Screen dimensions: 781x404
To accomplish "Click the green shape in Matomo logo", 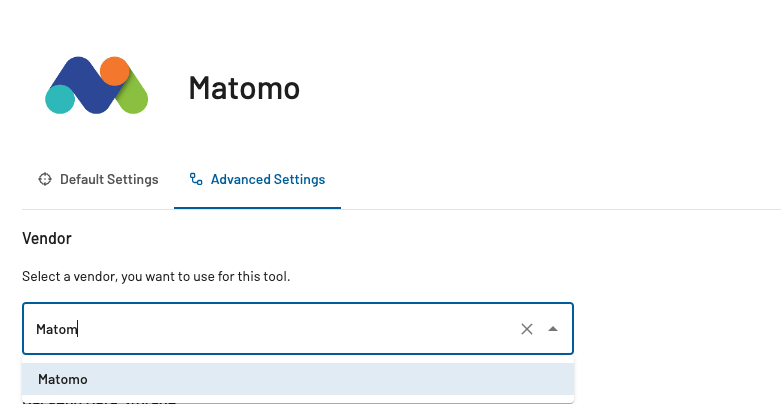I will (135, 98).
